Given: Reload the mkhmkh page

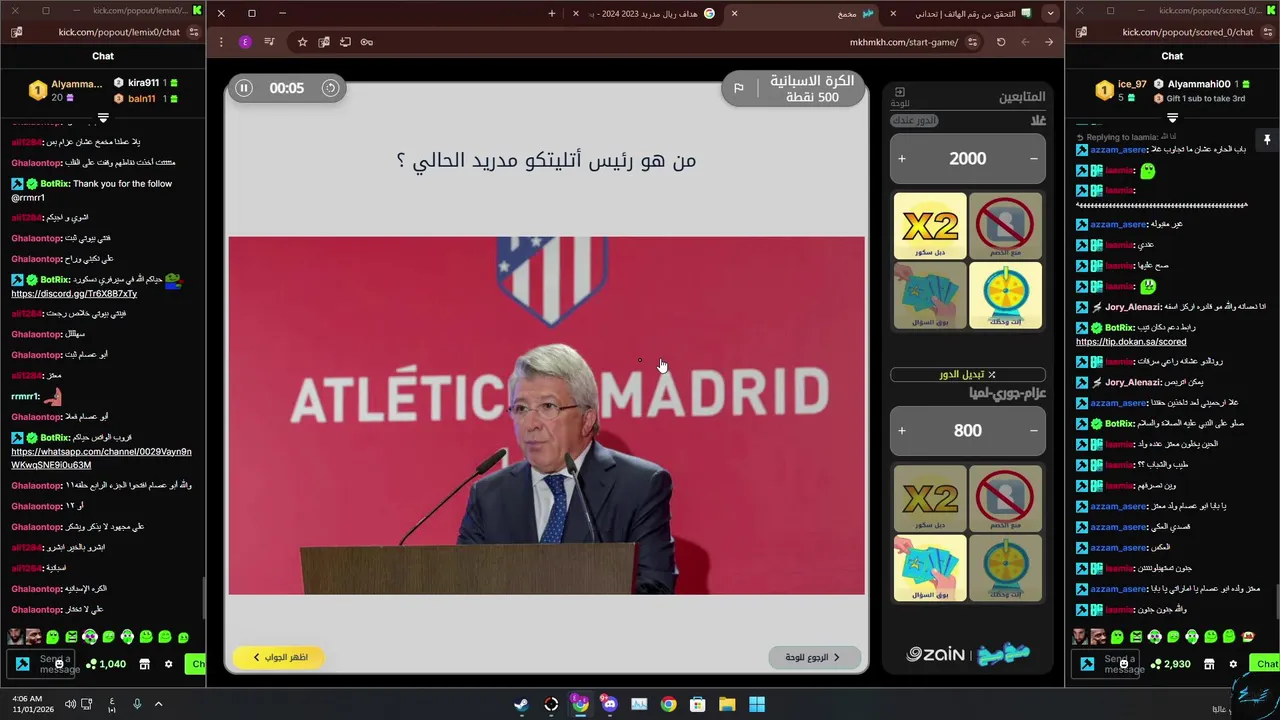Looking at the screenshot, I should click(1001, 42).
